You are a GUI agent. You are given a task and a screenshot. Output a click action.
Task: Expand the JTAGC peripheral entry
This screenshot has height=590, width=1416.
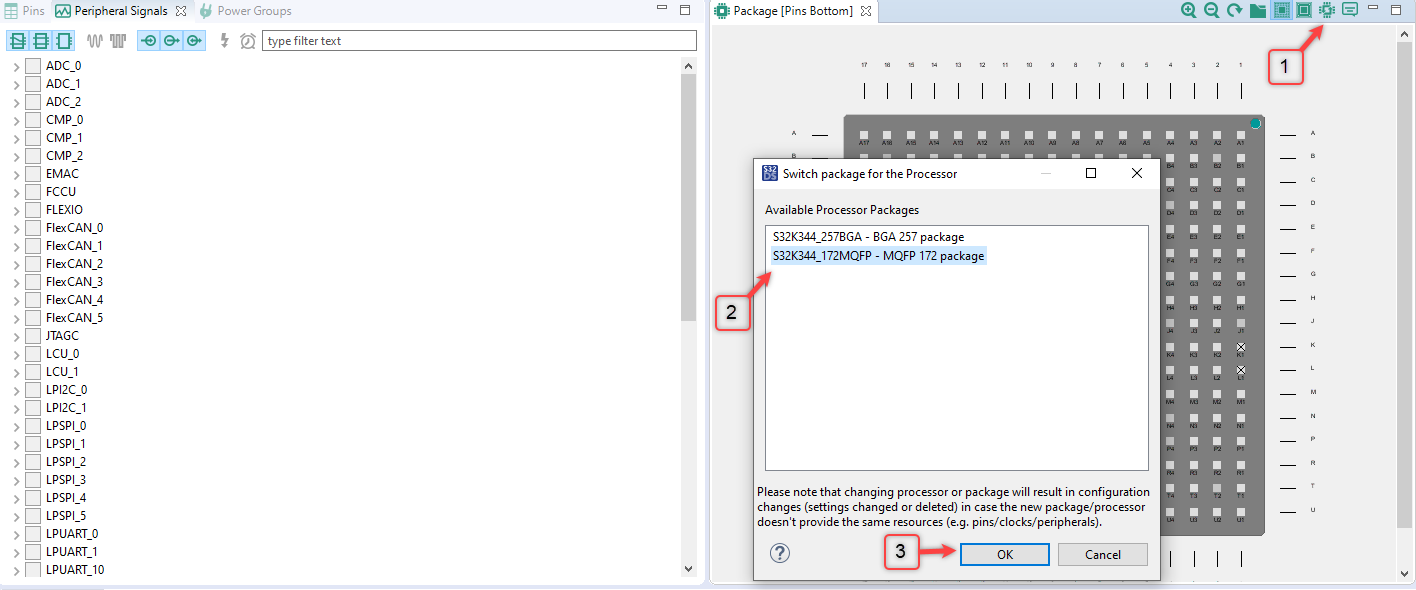16,335
